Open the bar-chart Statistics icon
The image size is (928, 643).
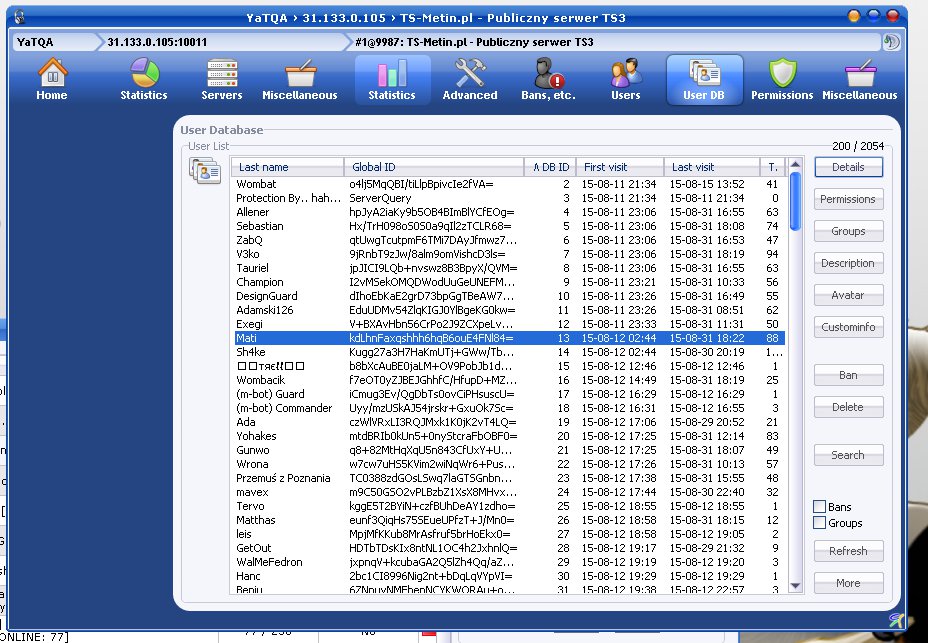click(392, 80)
